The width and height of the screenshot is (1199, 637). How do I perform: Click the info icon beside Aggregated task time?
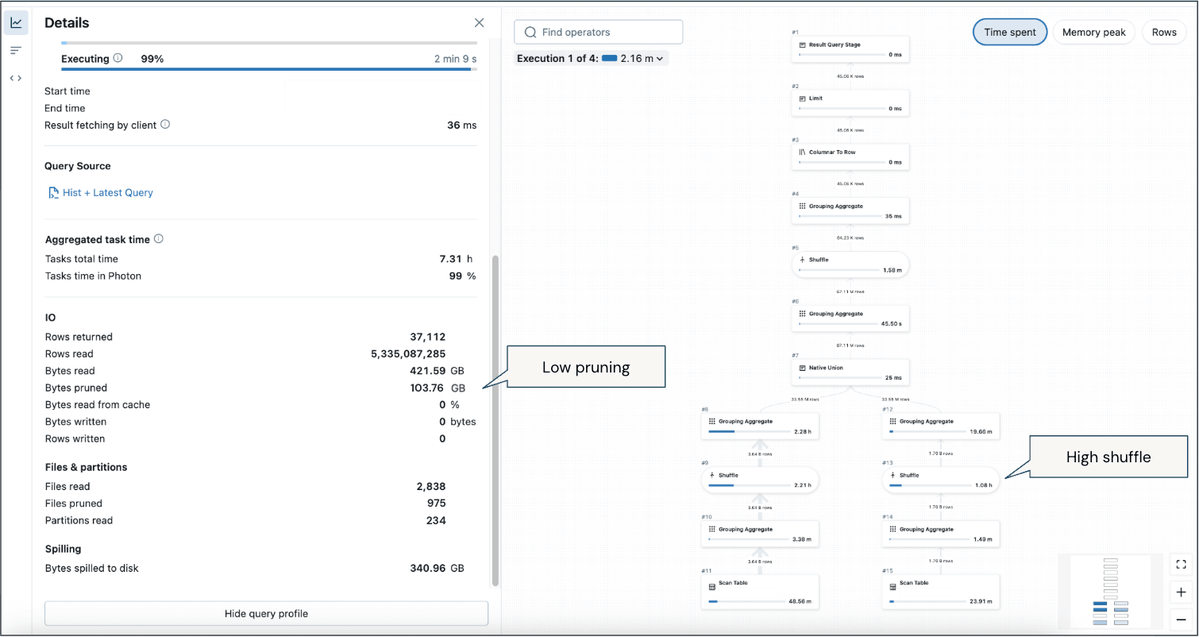point(158,239)
